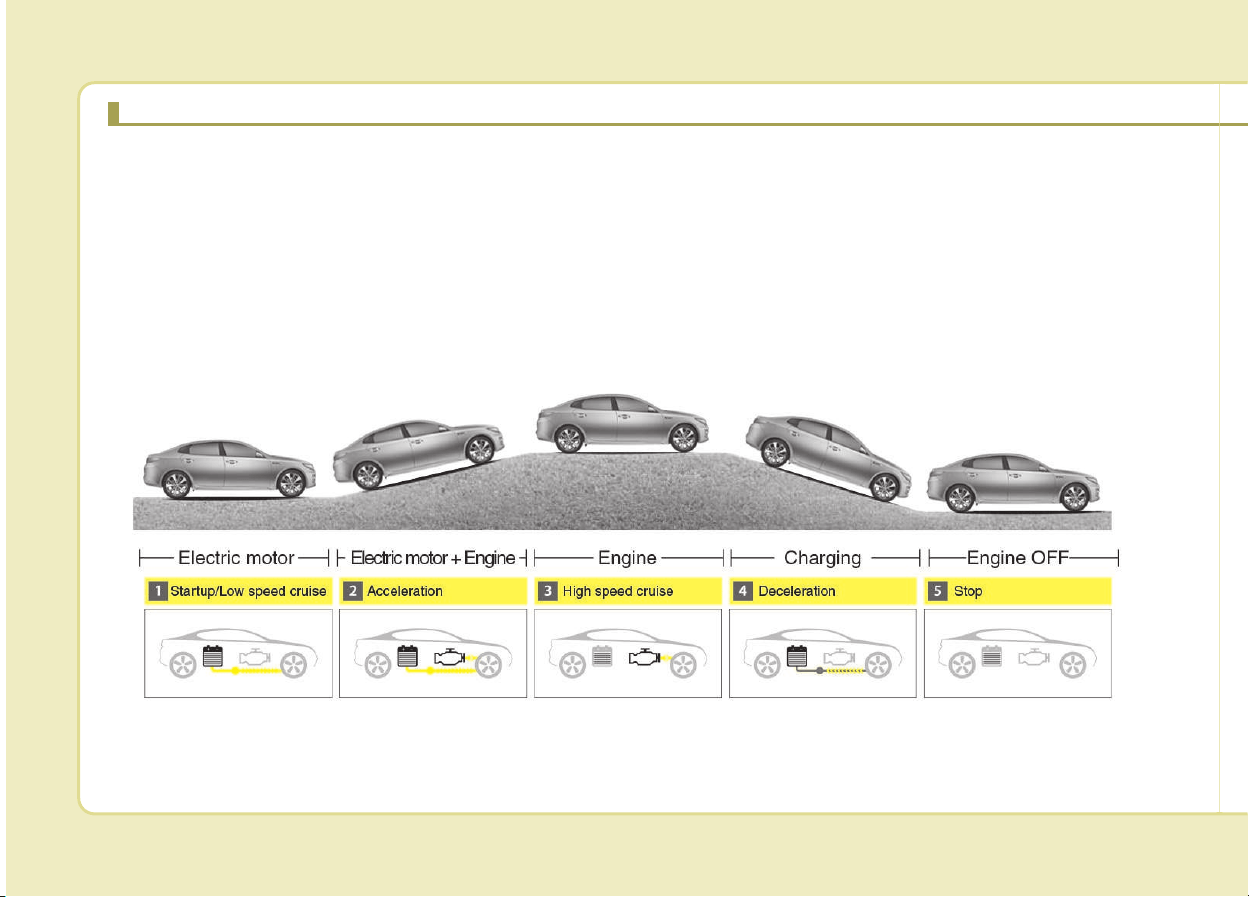This screenshot has height=897, width=1249.
Task: Click the last car stopped at the right
Action: [1011, 482]
